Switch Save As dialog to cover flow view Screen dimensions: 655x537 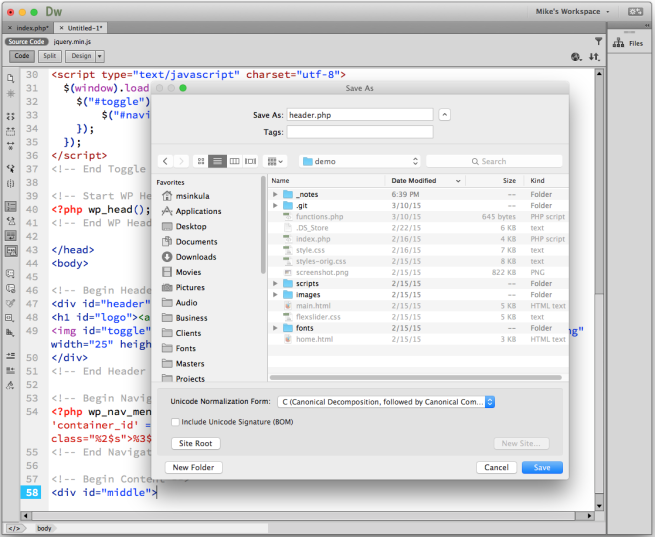(251, 161)
